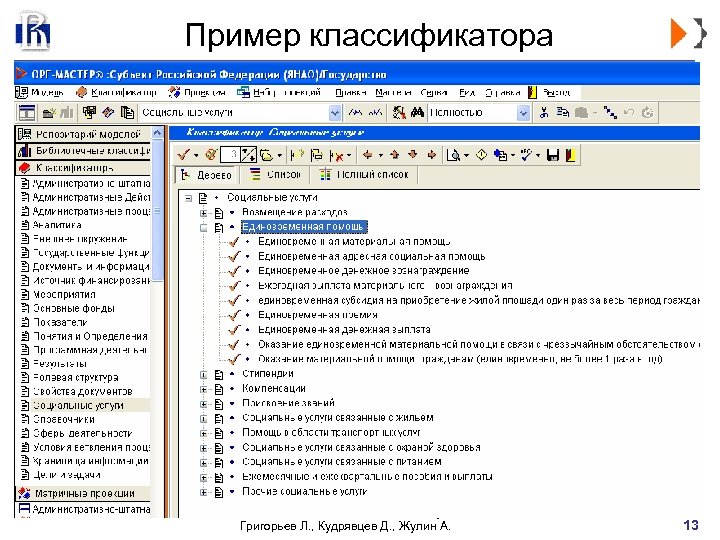
Task: Select Показатели in the classifier list
Action: click(x=60, y=322)
